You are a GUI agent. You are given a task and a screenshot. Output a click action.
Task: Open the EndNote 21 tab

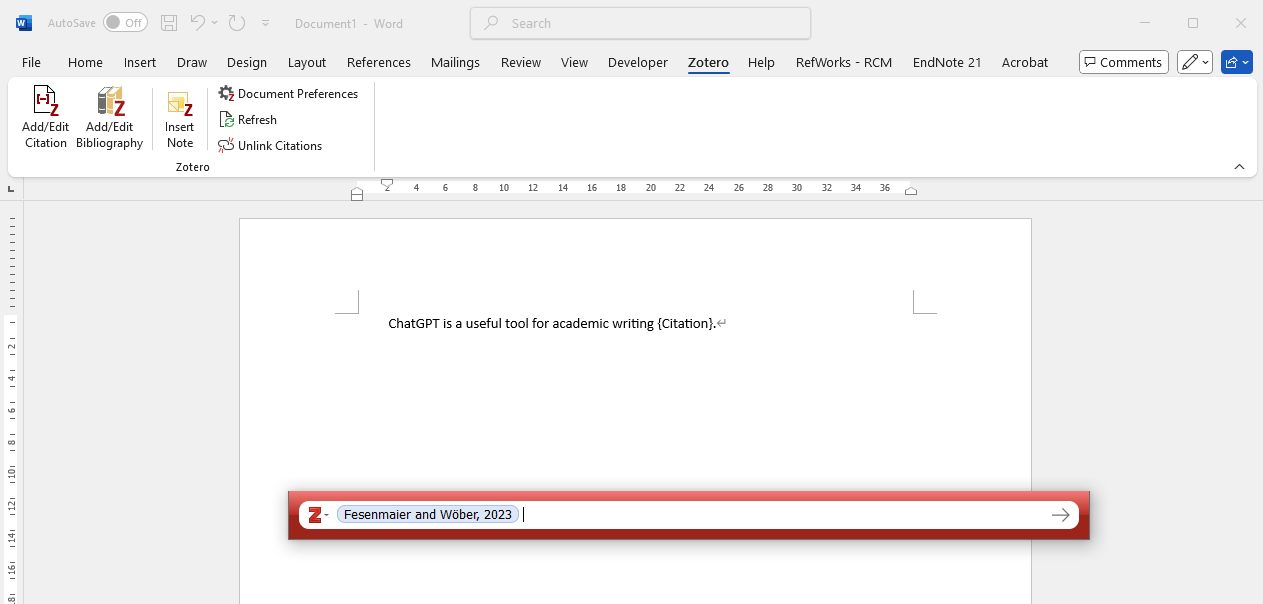point(946,62)
